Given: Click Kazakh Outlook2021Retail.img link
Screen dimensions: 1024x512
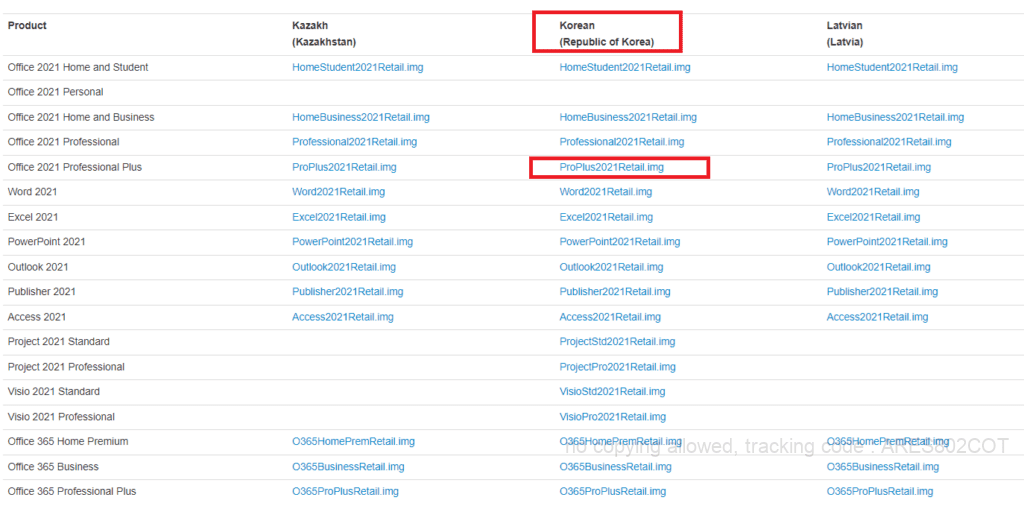Looking at the screenshot, I should 344,267.
